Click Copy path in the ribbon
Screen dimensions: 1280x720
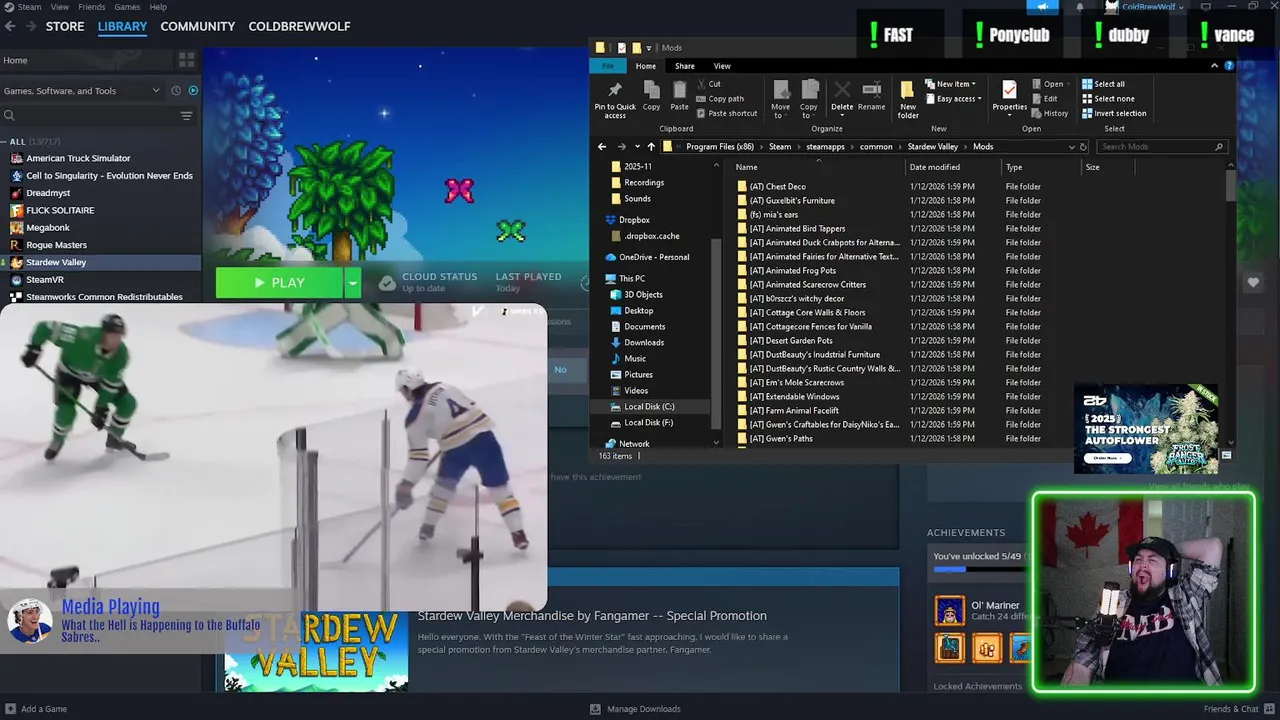(x=719, y=99)
